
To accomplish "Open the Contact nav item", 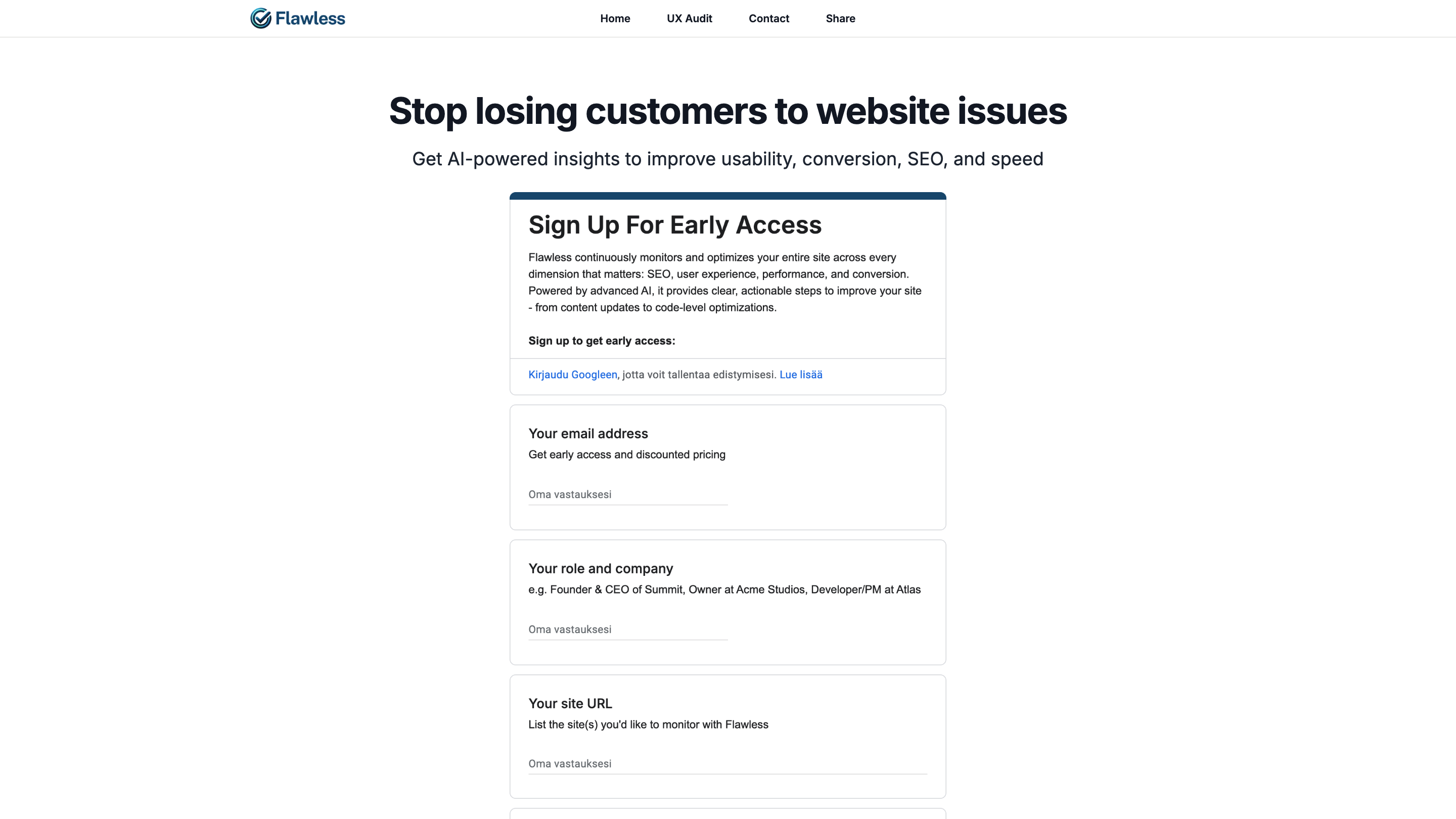I will [x=768, y=19].
